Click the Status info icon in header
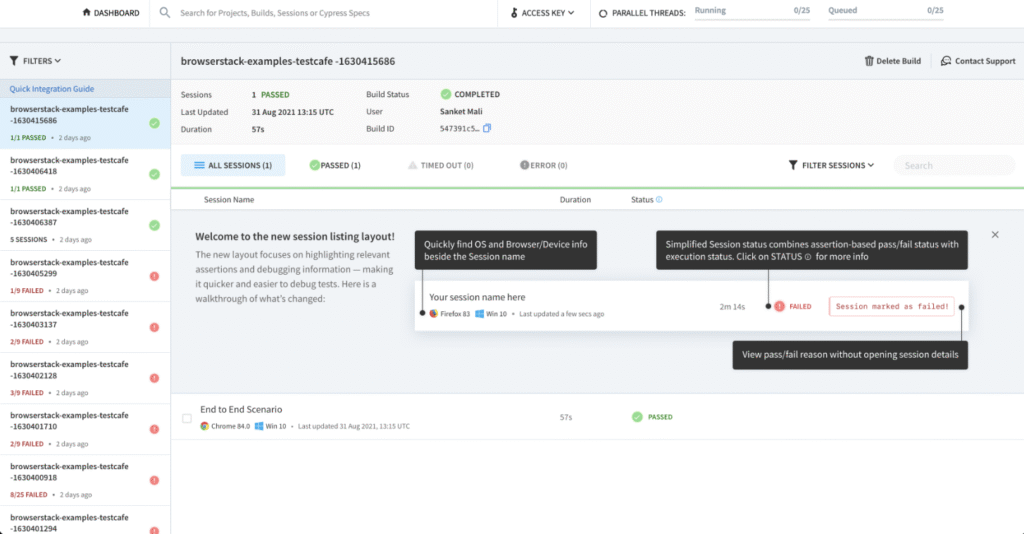The width and height of the screenshot is (1024, 534). (x=659, y=200)
